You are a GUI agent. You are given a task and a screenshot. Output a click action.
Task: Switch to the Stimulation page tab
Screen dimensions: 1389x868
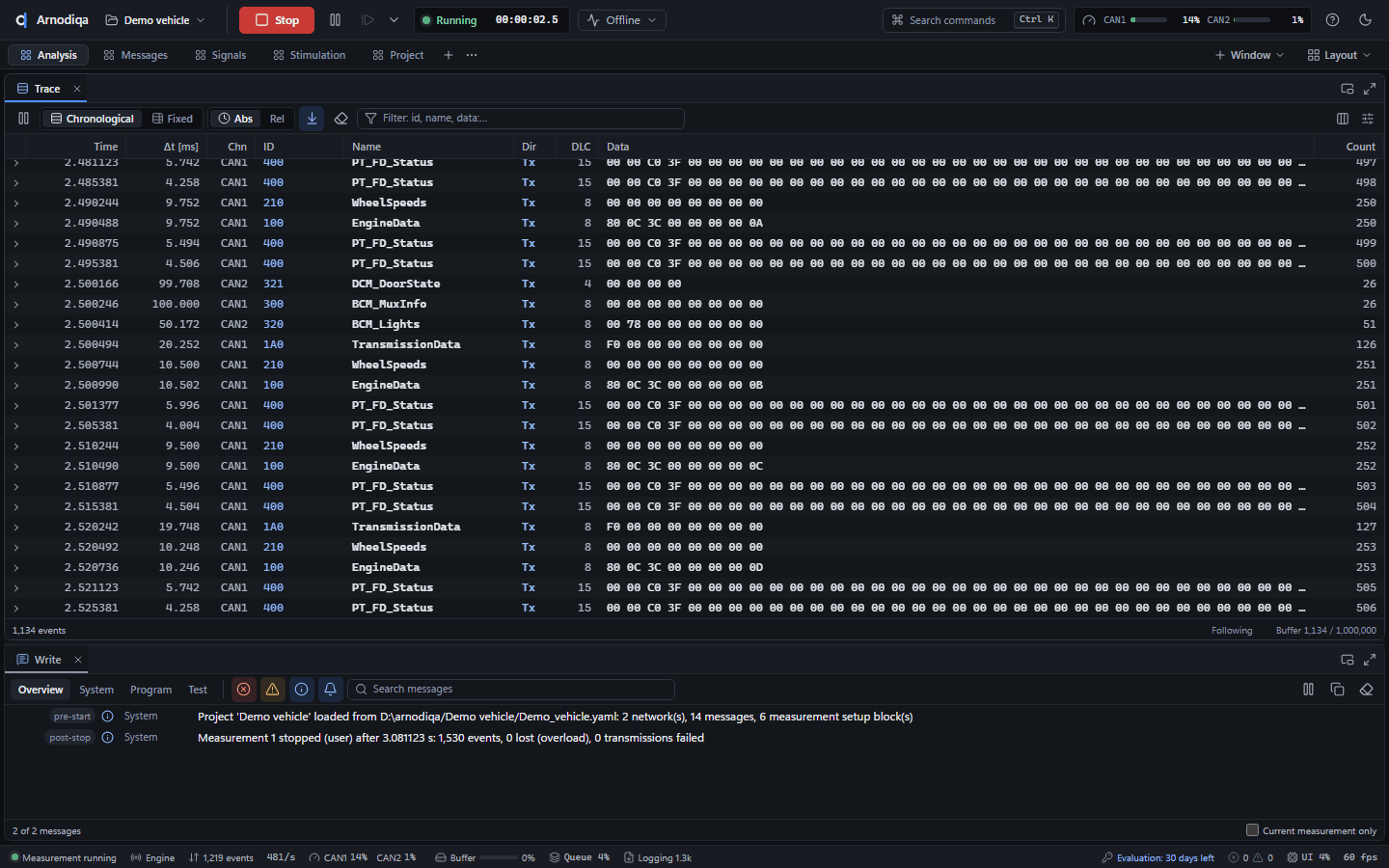[309, 55]
